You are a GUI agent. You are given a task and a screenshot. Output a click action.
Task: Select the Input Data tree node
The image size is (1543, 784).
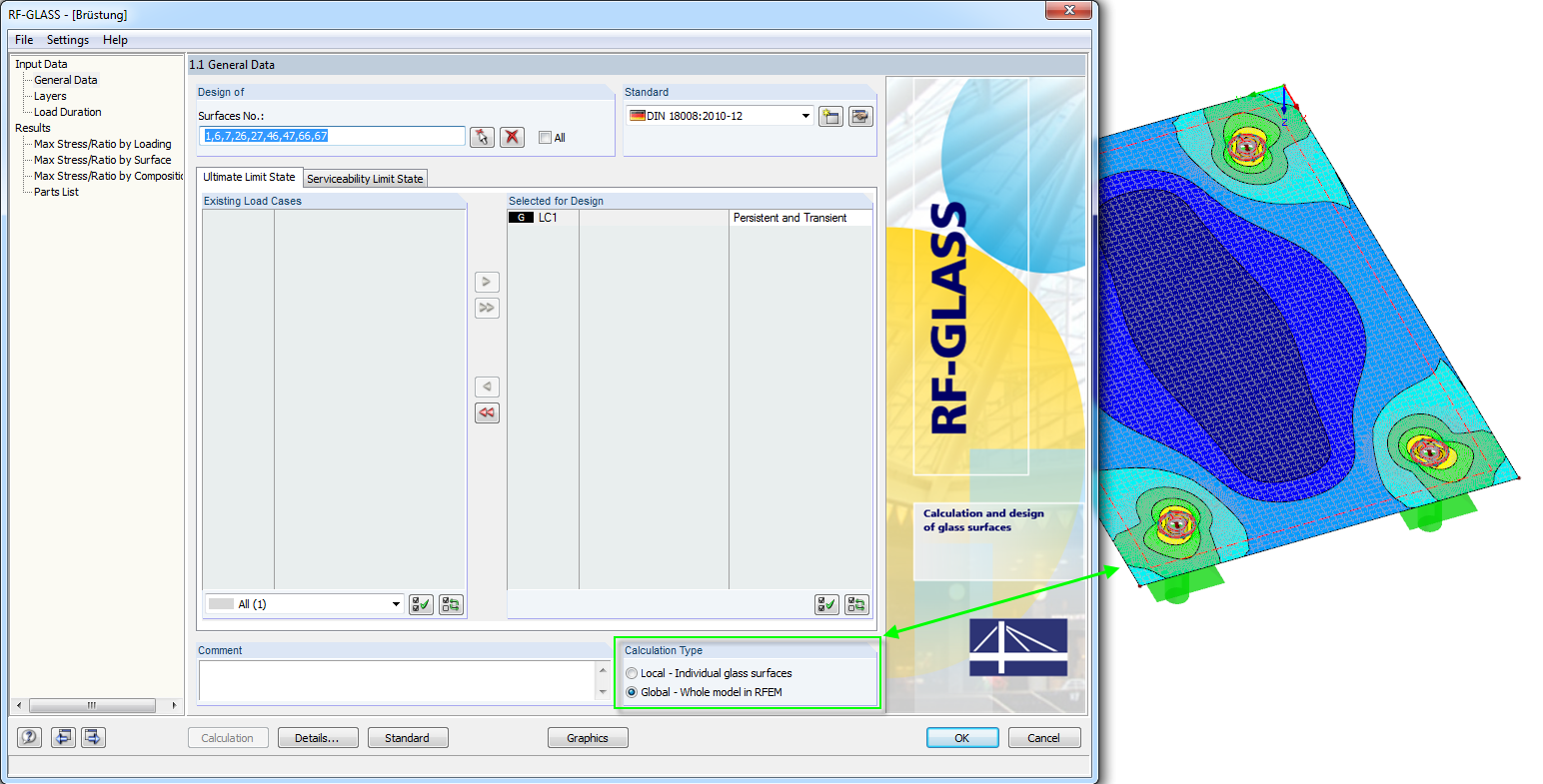pyautogui.click(x=41, y=64)
